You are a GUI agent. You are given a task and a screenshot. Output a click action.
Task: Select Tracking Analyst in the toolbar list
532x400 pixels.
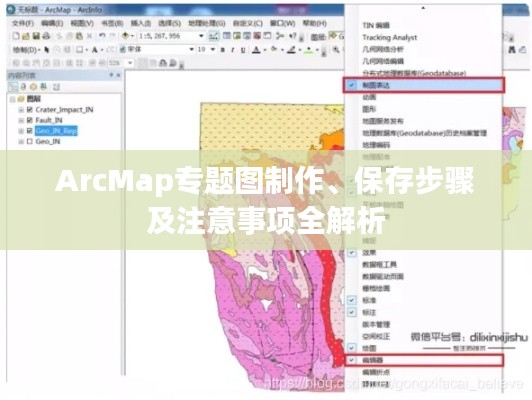click(390, 37)
